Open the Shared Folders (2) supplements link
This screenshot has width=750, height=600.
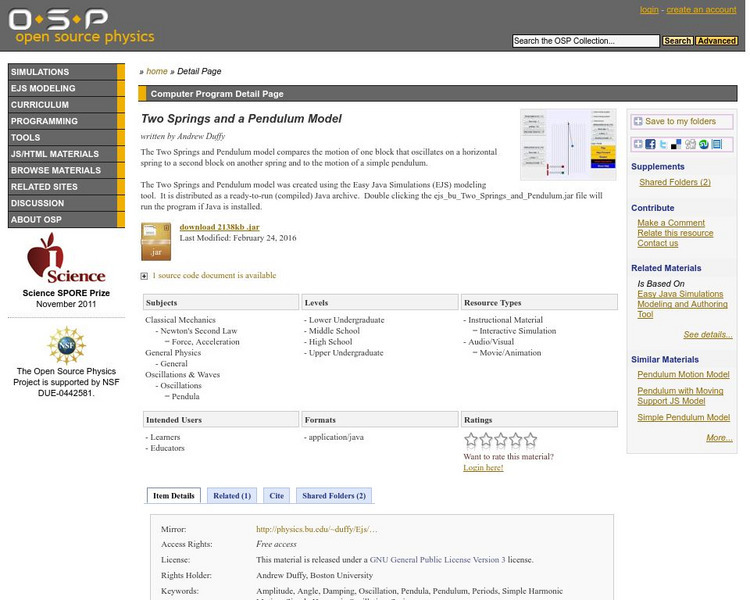[674, 182]
